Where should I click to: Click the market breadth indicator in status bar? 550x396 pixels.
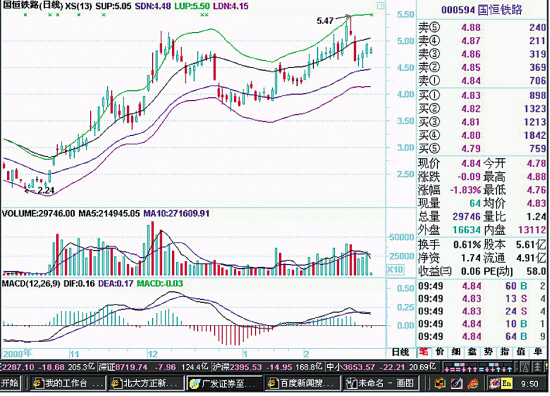coord(477,368)
